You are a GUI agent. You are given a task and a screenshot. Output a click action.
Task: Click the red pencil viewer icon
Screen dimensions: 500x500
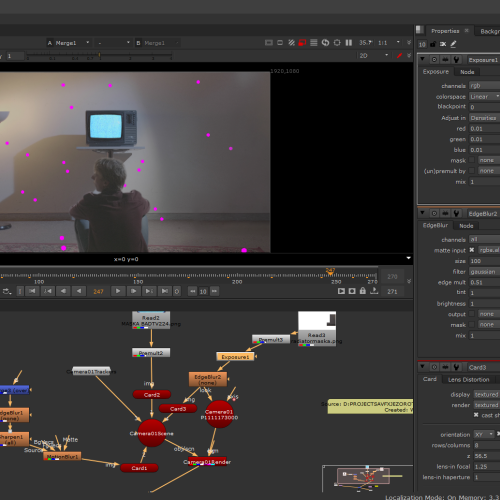coord(399,56)
